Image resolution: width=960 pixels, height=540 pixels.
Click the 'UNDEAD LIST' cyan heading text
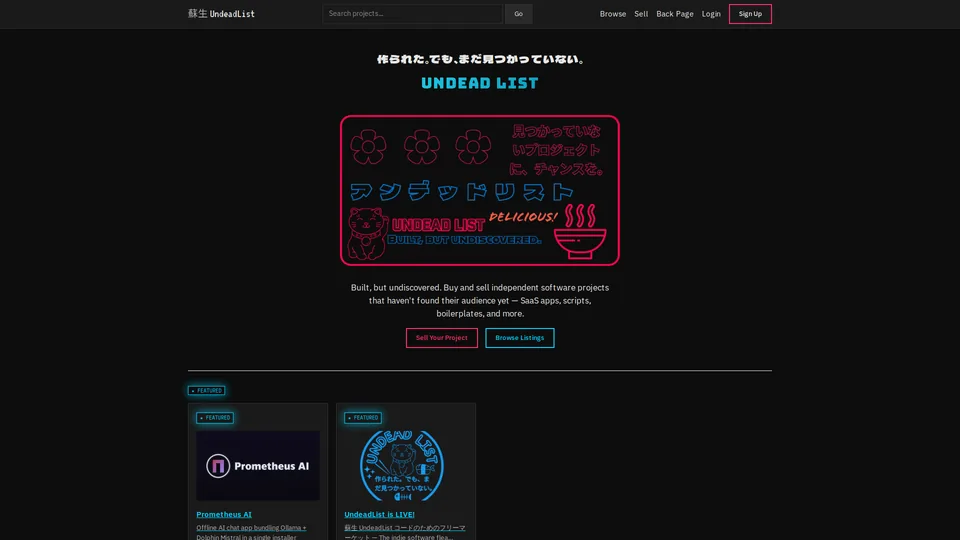click(x=480, y=83)
